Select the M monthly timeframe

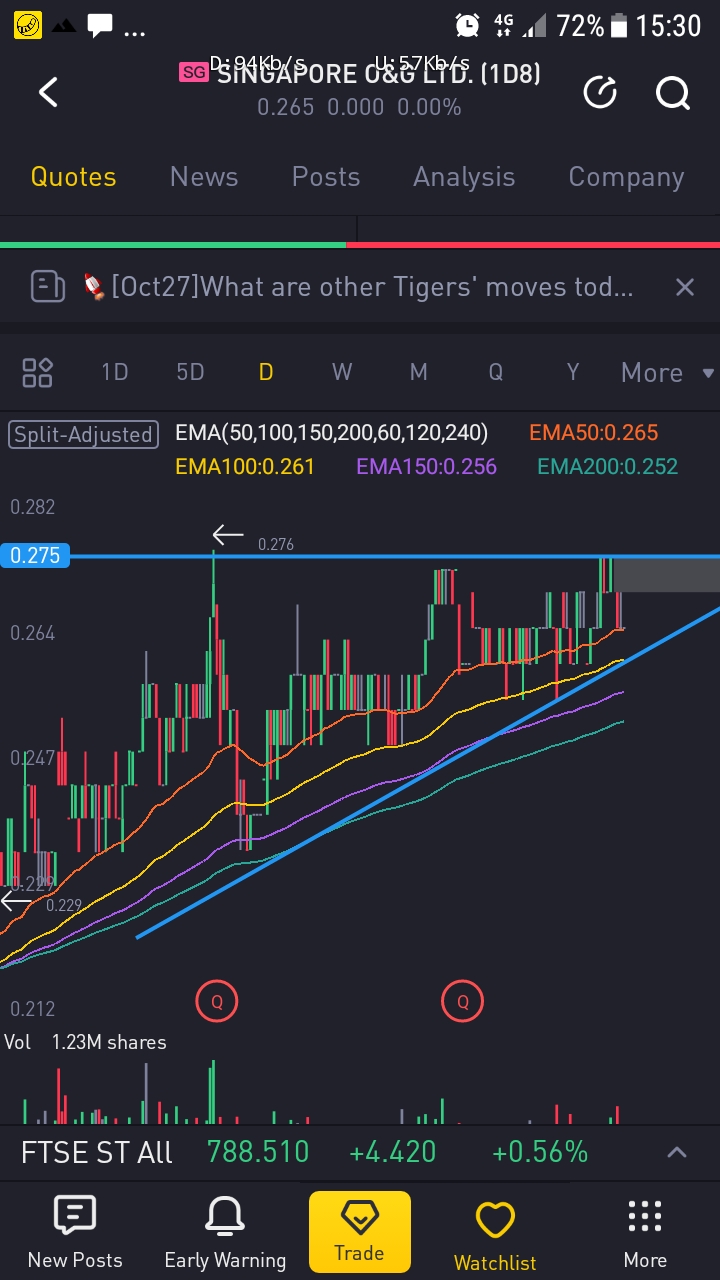(x=418, y=372)
